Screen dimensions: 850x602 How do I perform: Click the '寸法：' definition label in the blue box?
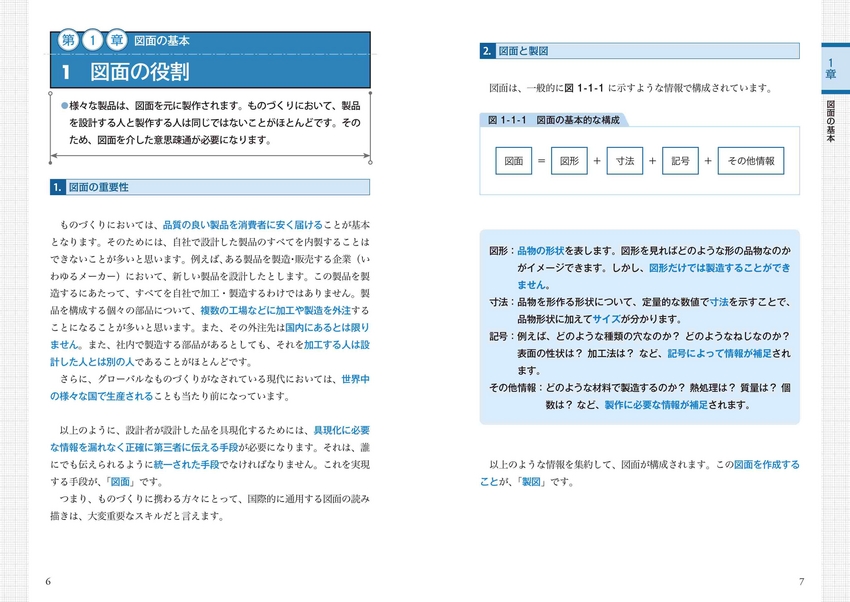502,302
